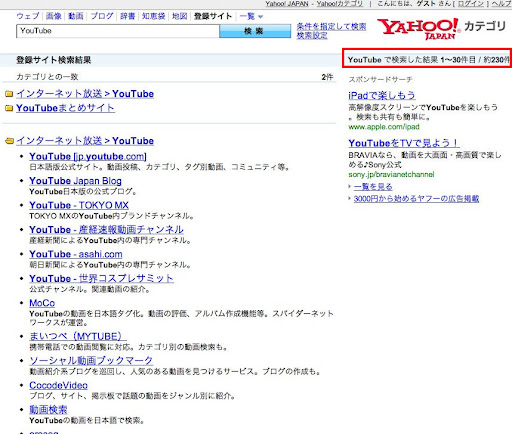512x434 pixels.
Task: Switch to the 辞書 search tab
Action: coord(127,16)
